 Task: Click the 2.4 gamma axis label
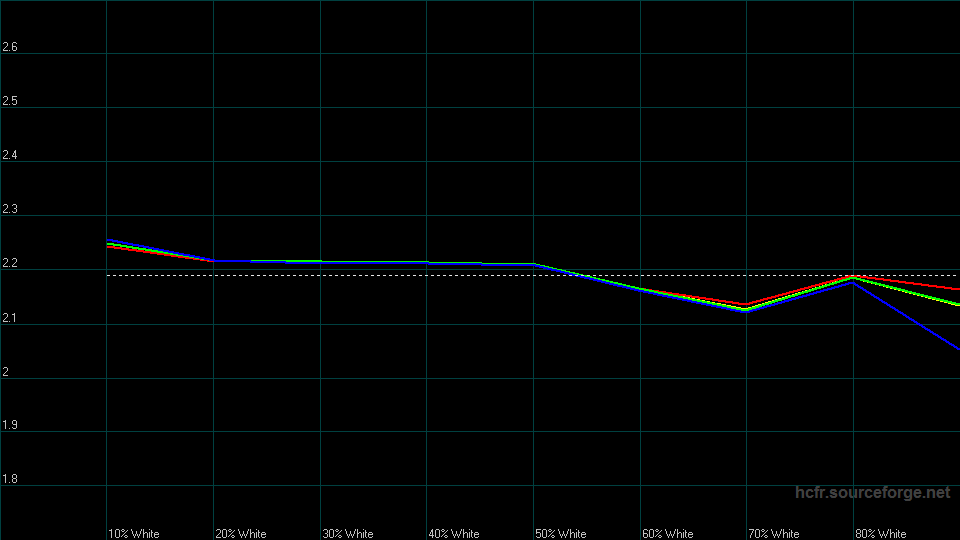pos(10,155)
